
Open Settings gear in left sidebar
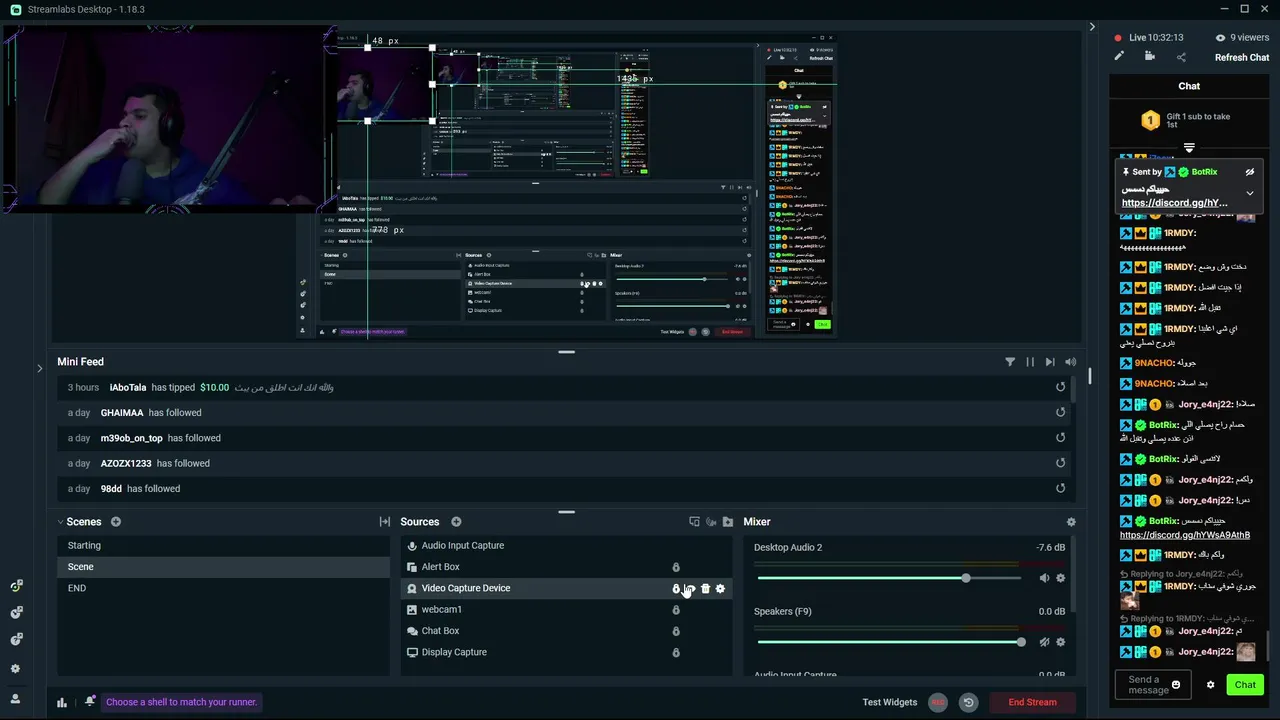pos(15,669)
